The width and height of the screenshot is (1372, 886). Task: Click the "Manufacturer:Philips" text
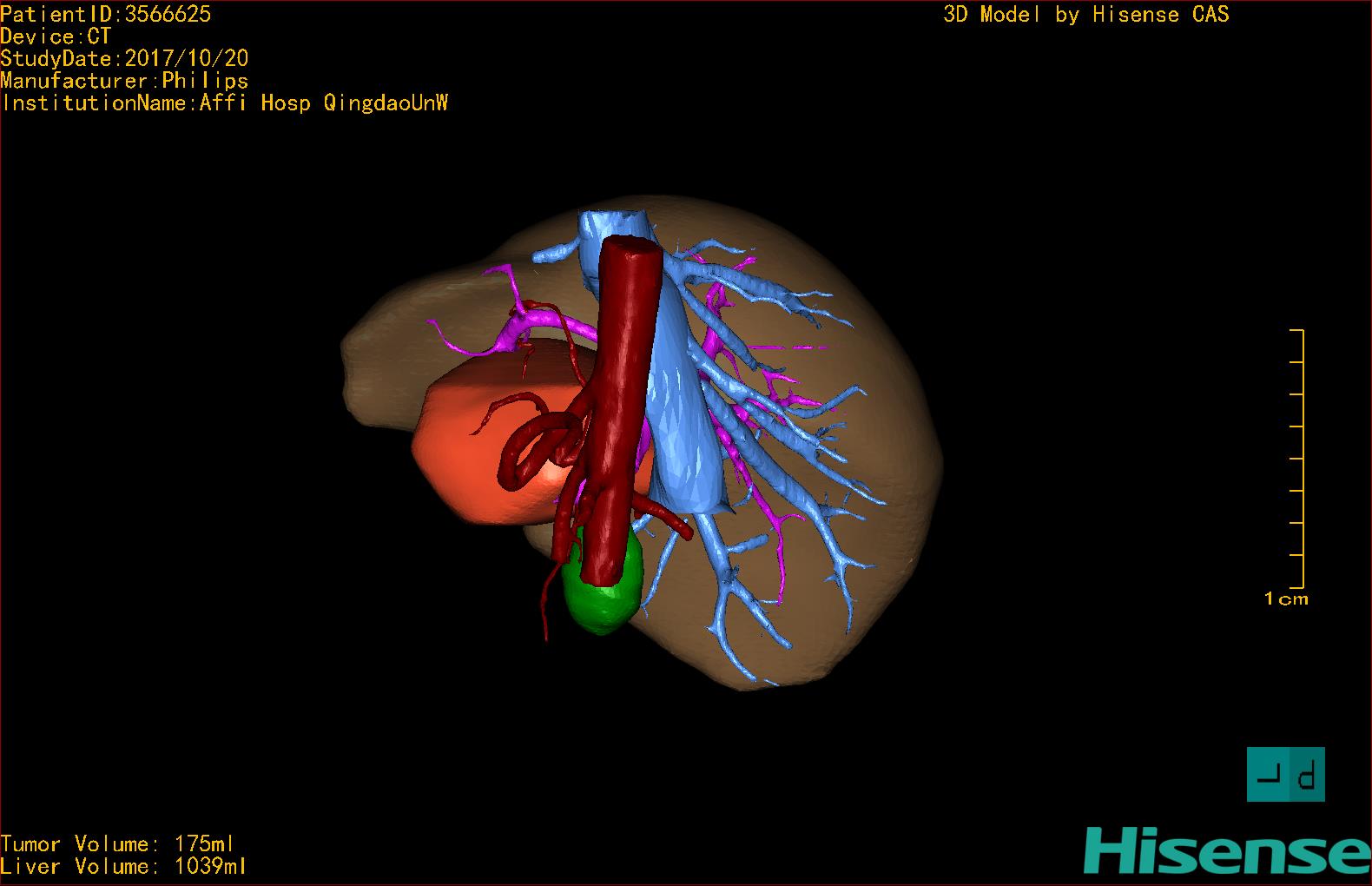pyautogui.click(x=124, y=81)
